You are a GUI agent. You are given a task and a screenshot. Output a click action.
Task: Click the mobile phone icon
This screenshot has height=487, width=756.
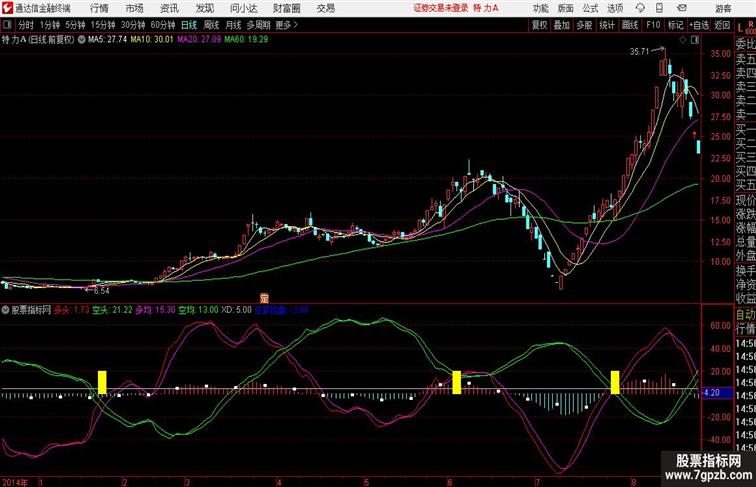pos(660,8)
